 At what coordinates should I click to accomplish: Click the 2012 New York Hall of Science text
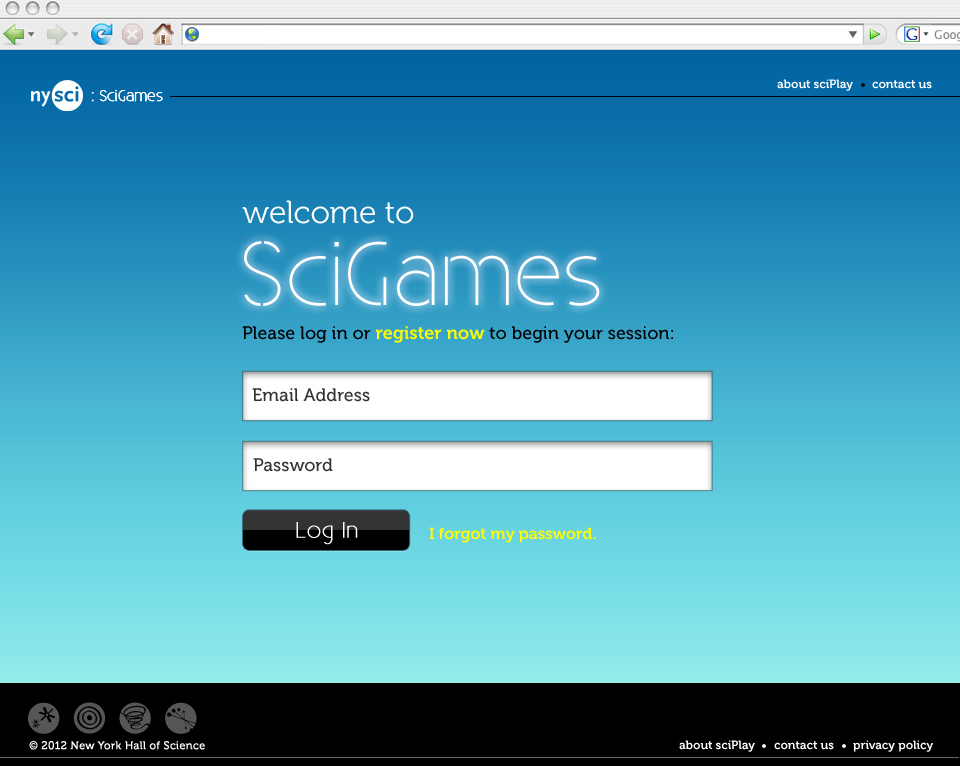pyautogui.click(x=117, y=745)
